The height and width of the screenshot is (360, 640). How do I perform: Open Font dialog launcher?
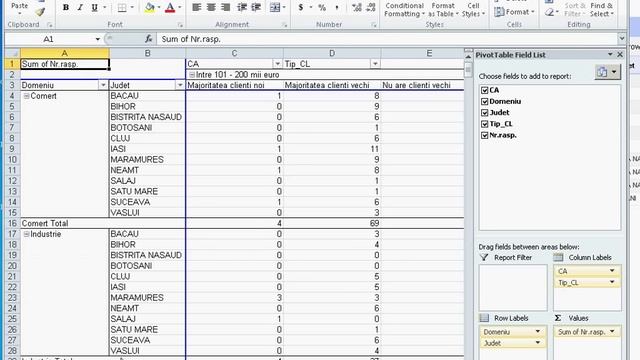[180, 25]
